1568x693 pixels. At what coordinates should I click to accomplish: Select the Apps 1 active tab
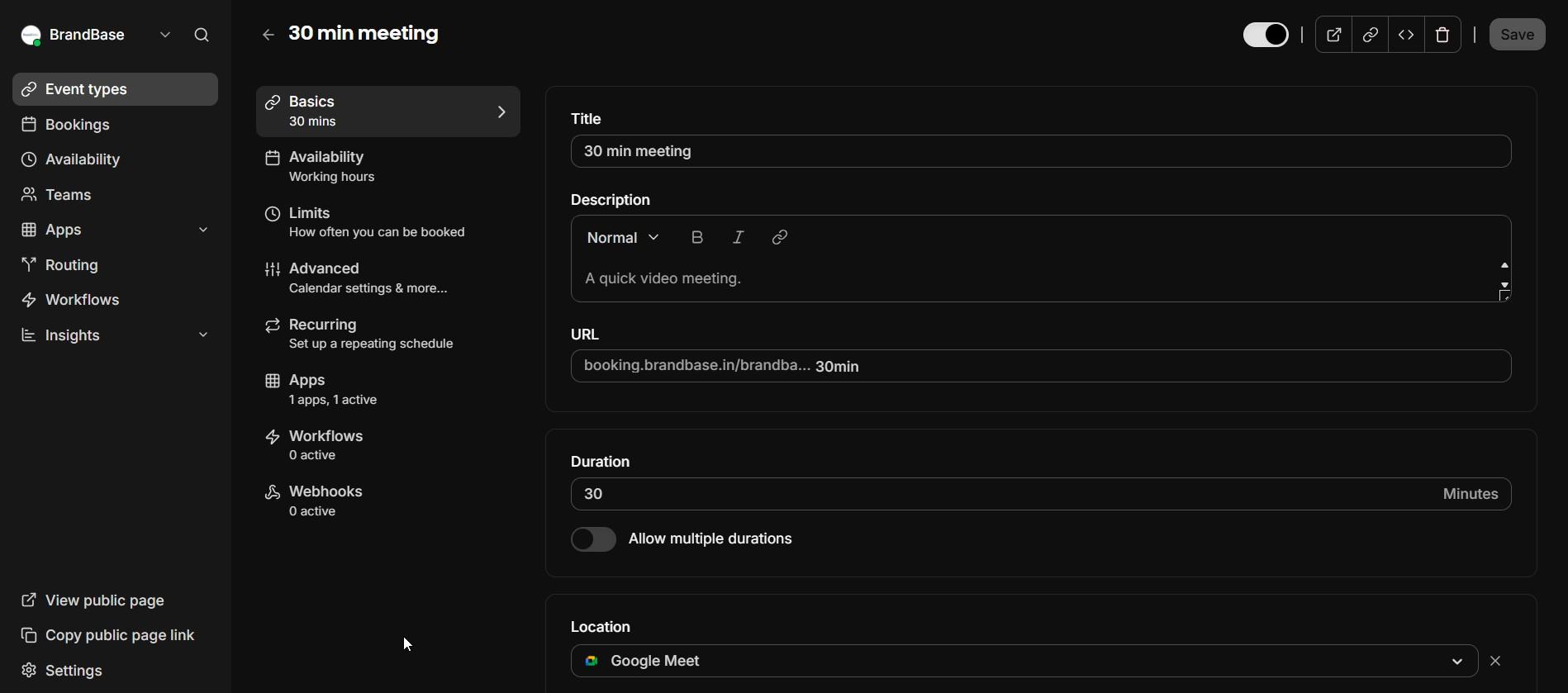(388, 390)
